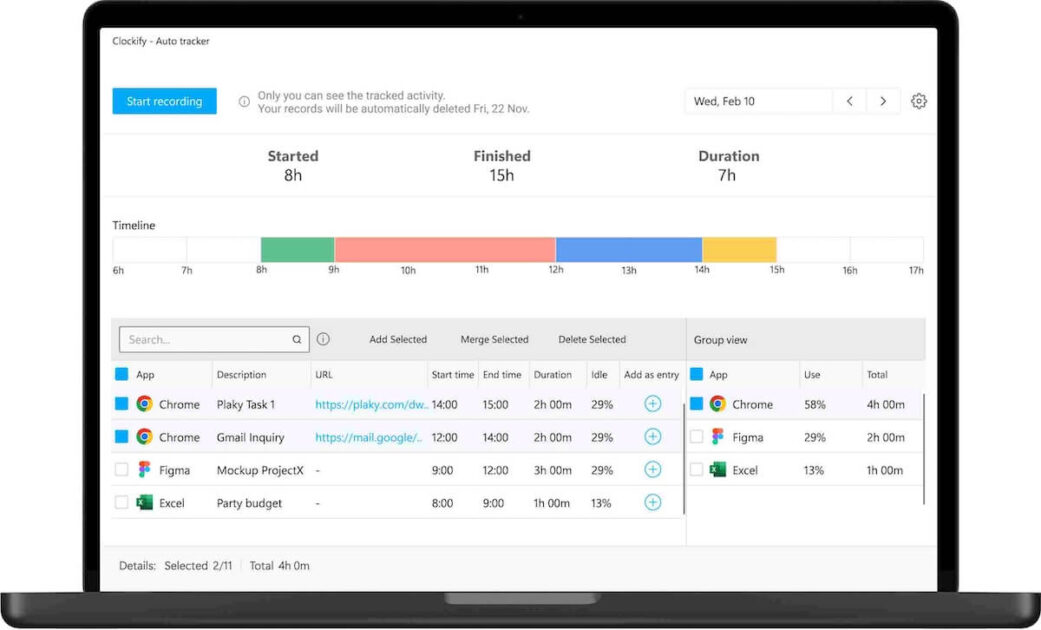Click the Start recording button
The width and height of the screenshot is (1041, 630).
(164, 101)
